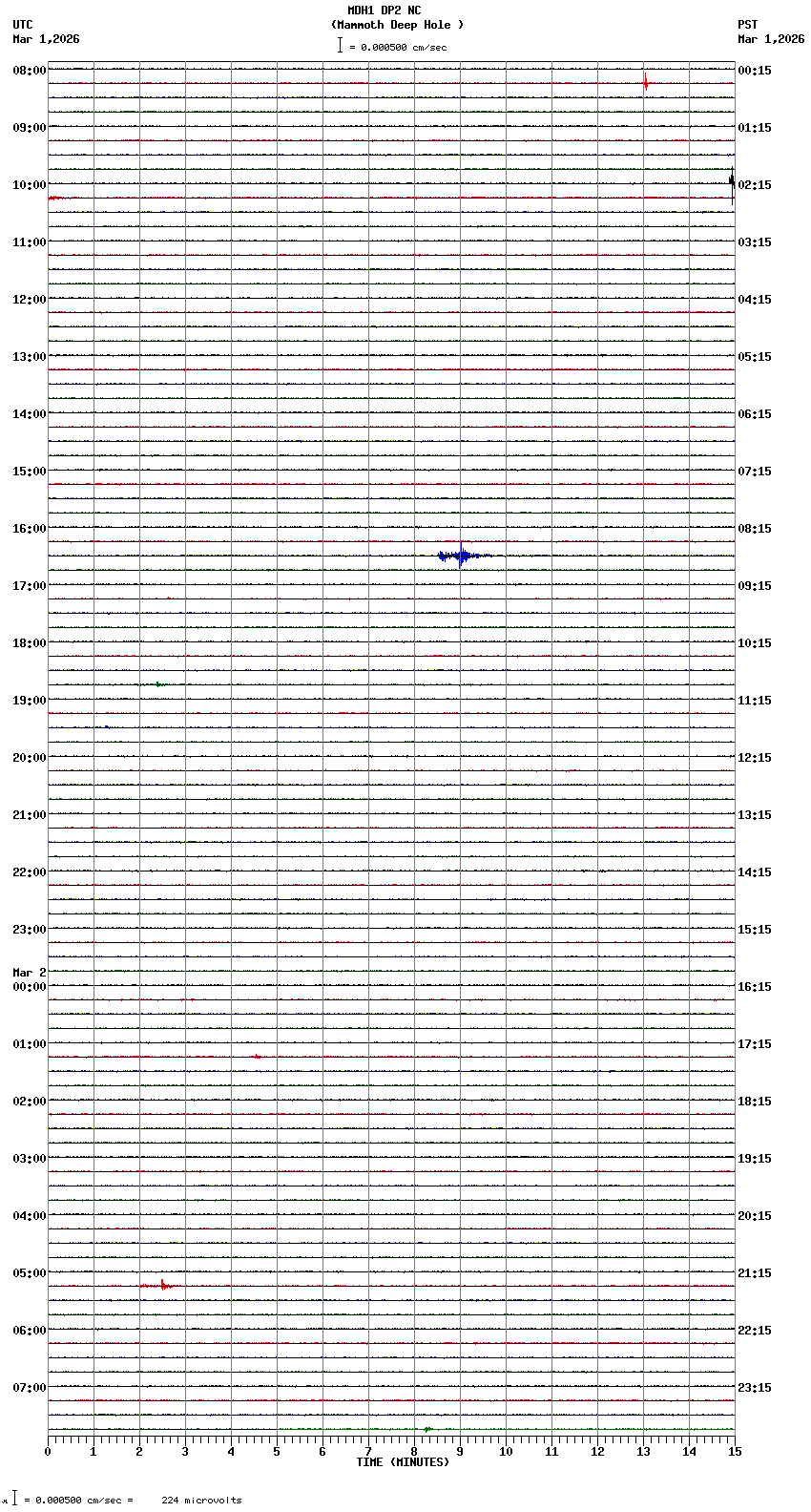The width and height of the screenshot is (811, 1512).
Task: Click the PST time label '21:15'
Action: pos(755,1273)
